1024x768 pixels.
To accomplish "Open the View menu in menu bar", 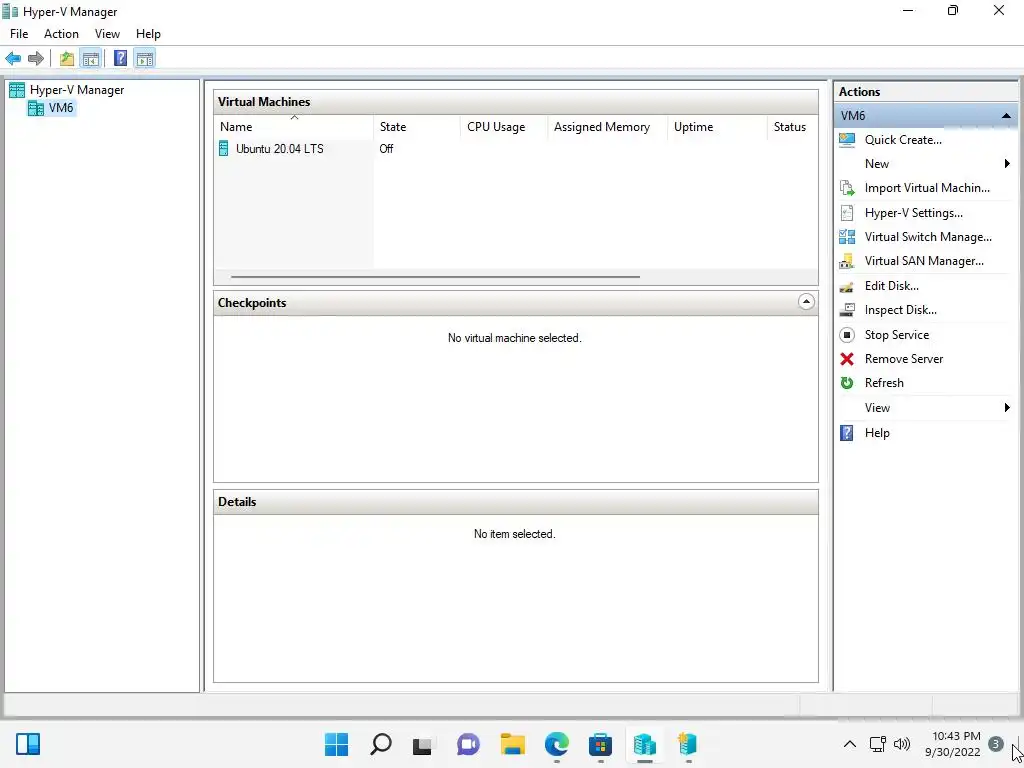I will (x=107, y=34).
